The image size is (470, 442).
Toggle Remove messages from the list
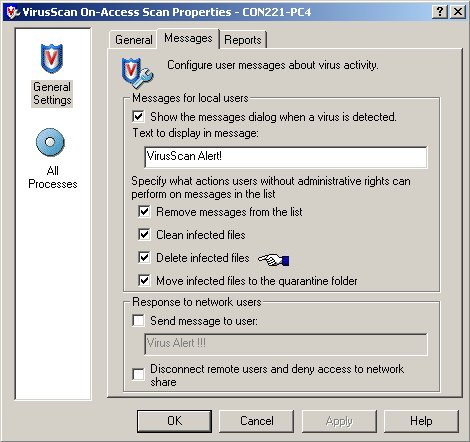point(144,211)
